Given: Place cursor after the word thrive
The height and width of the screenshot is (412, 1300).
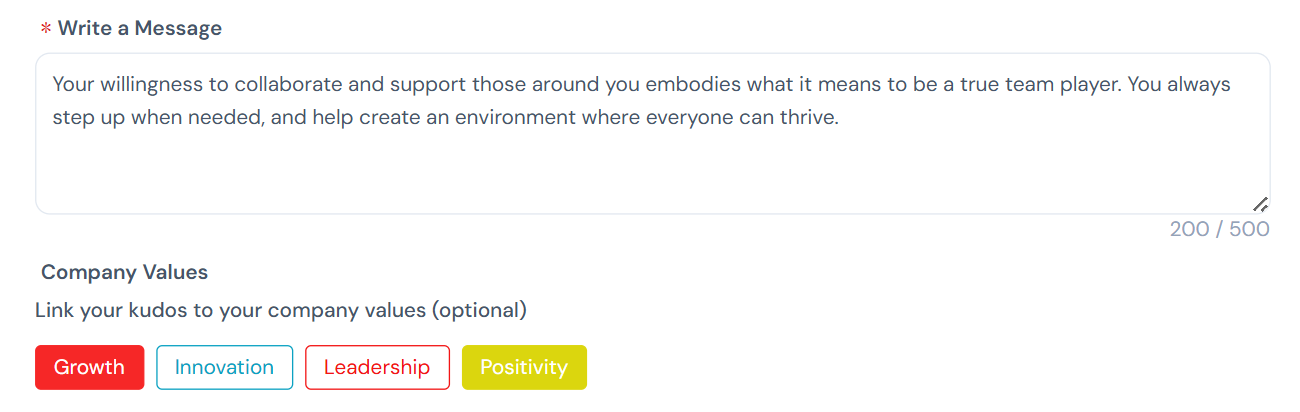Looking at the screenshot, I should click(838, 117).
